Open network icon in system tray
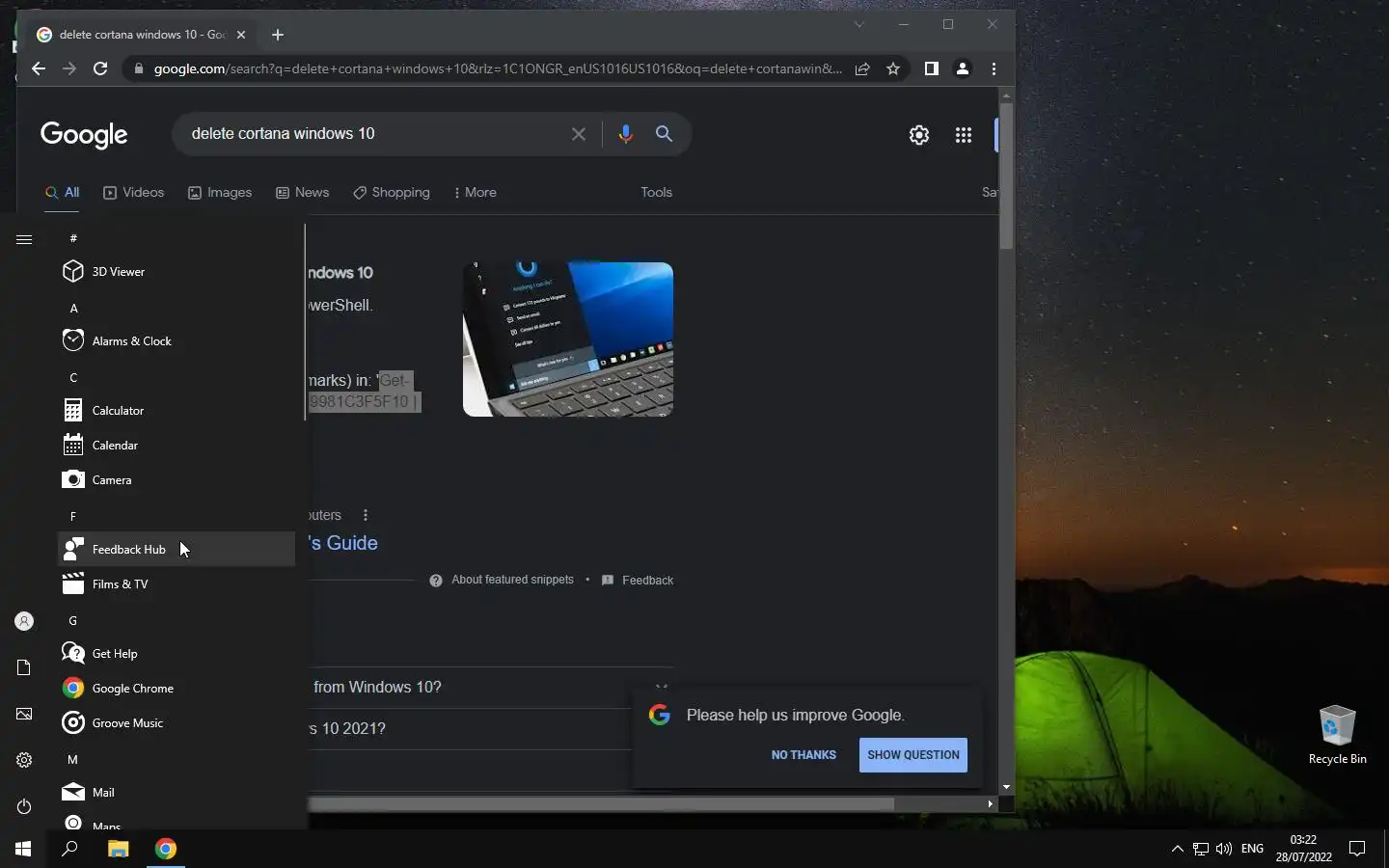The height and width of the screenshot is (868, 1389). 1201,849
